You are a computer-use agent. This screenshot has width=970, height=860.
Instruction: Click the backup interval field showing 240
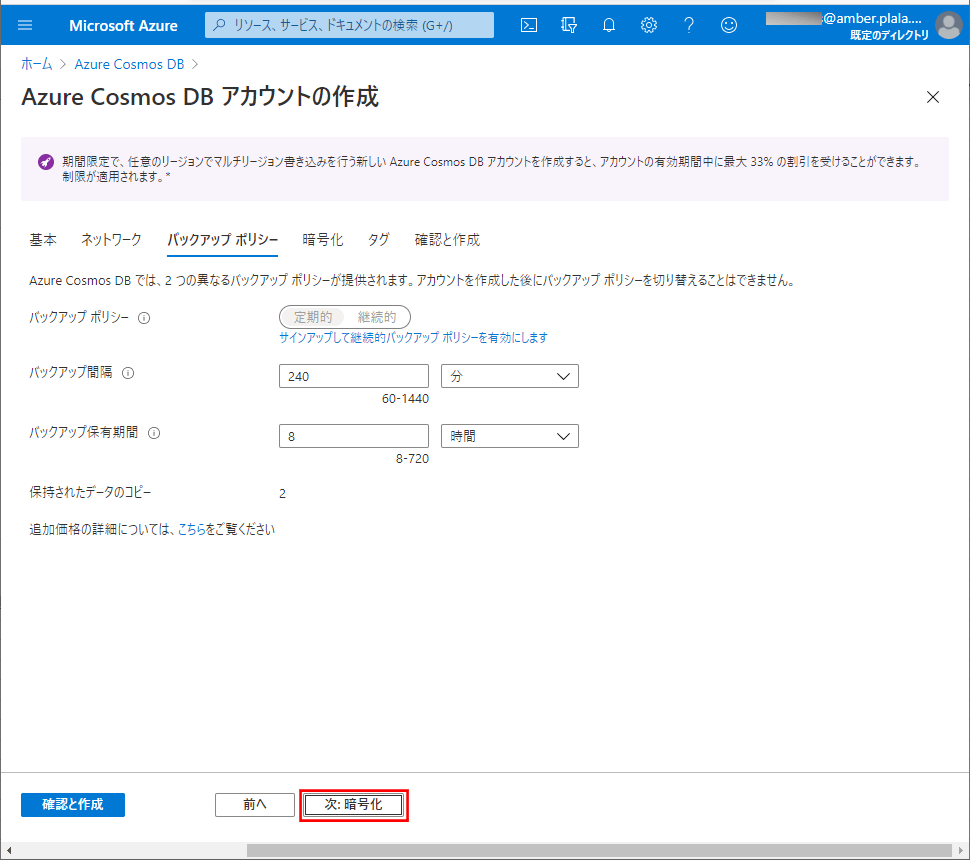[x=354, y=376]
